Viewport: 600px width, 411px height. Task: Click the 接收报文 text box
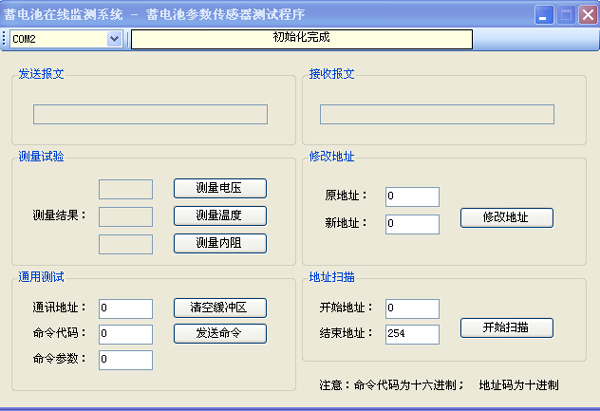pyautogui.click(x=436, y=114)
